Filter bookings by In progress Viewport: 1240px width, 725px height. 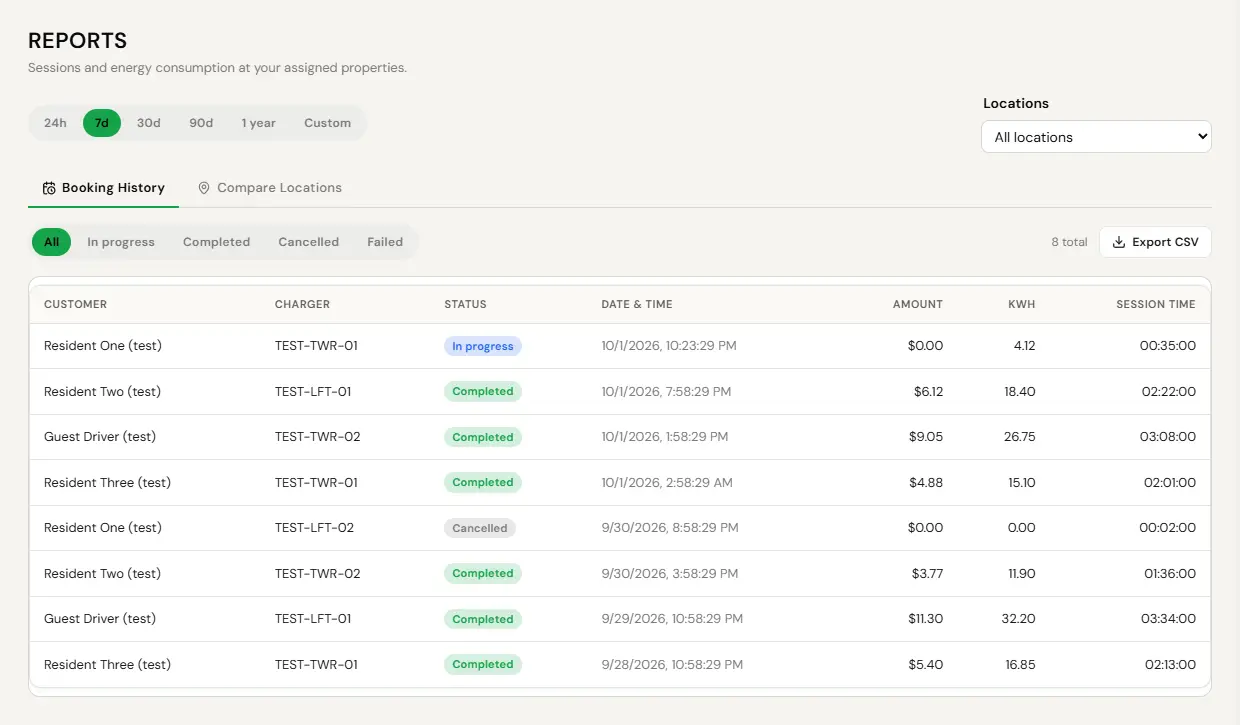[121, 242]
